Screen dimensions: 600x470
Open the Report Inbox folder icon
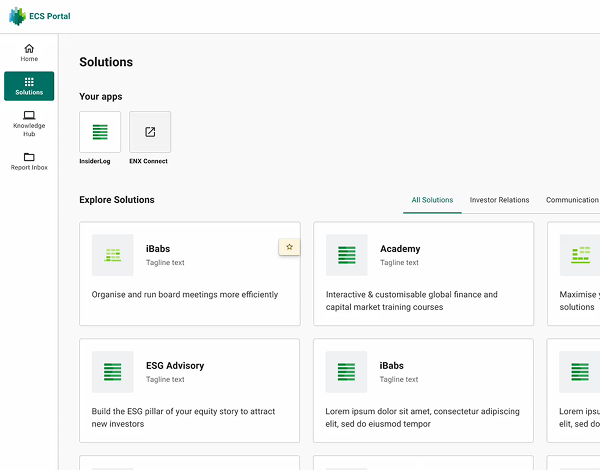(29, 157)
